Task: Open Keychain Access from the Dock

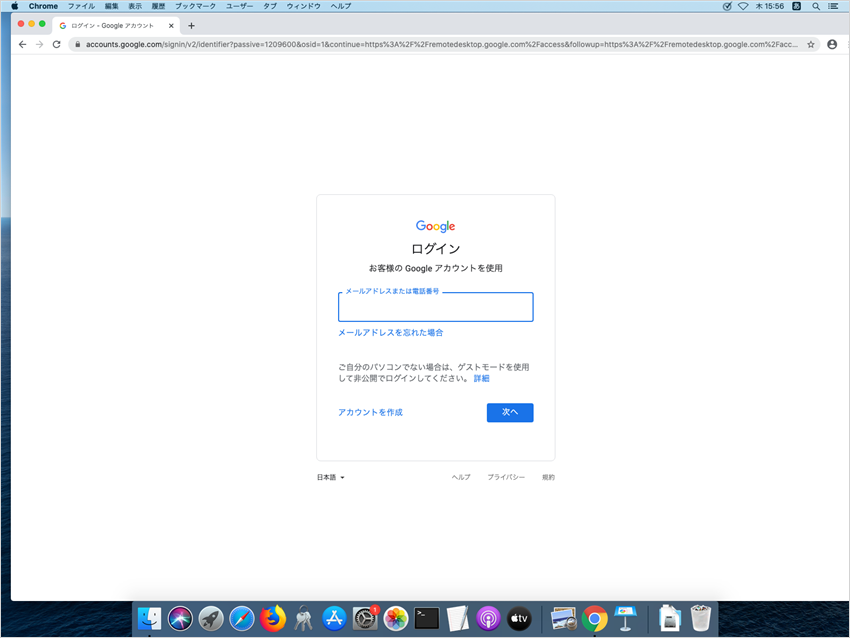Action: pos(304,618)
